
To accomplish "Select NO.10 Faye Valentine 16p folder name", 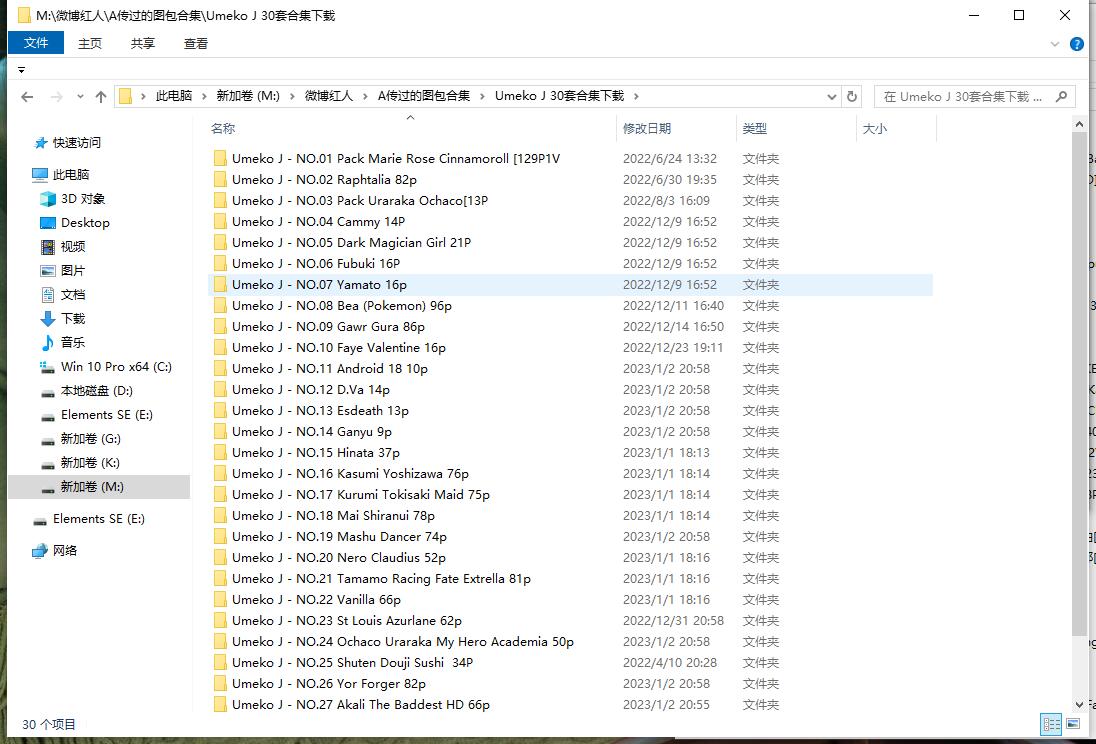I will 339,348.
